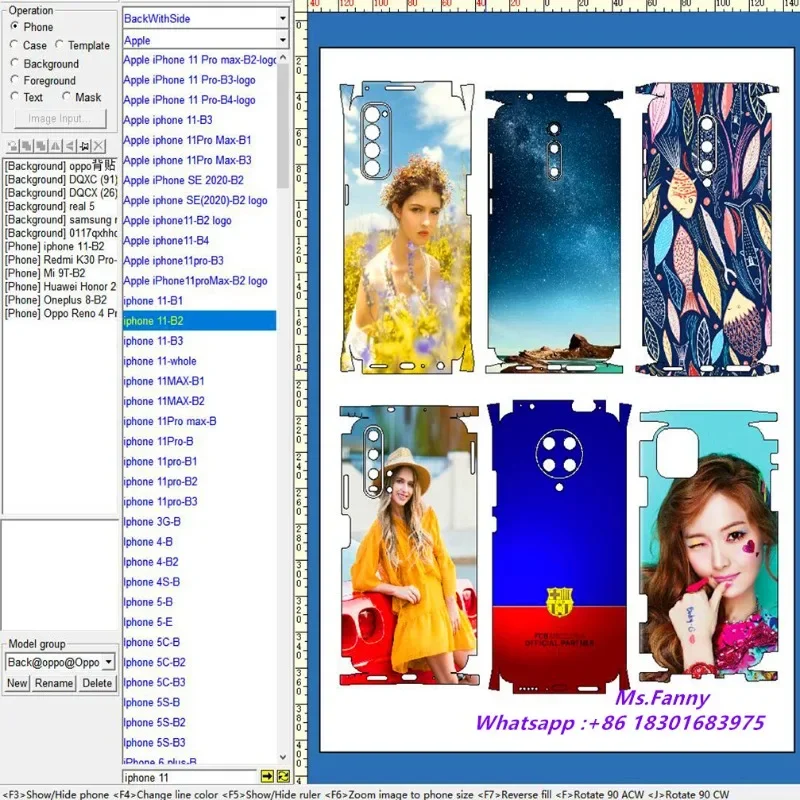
Task: Select 'Apple iPhone 11 Pro-B3-logo' model
Action: coord(199,80)
